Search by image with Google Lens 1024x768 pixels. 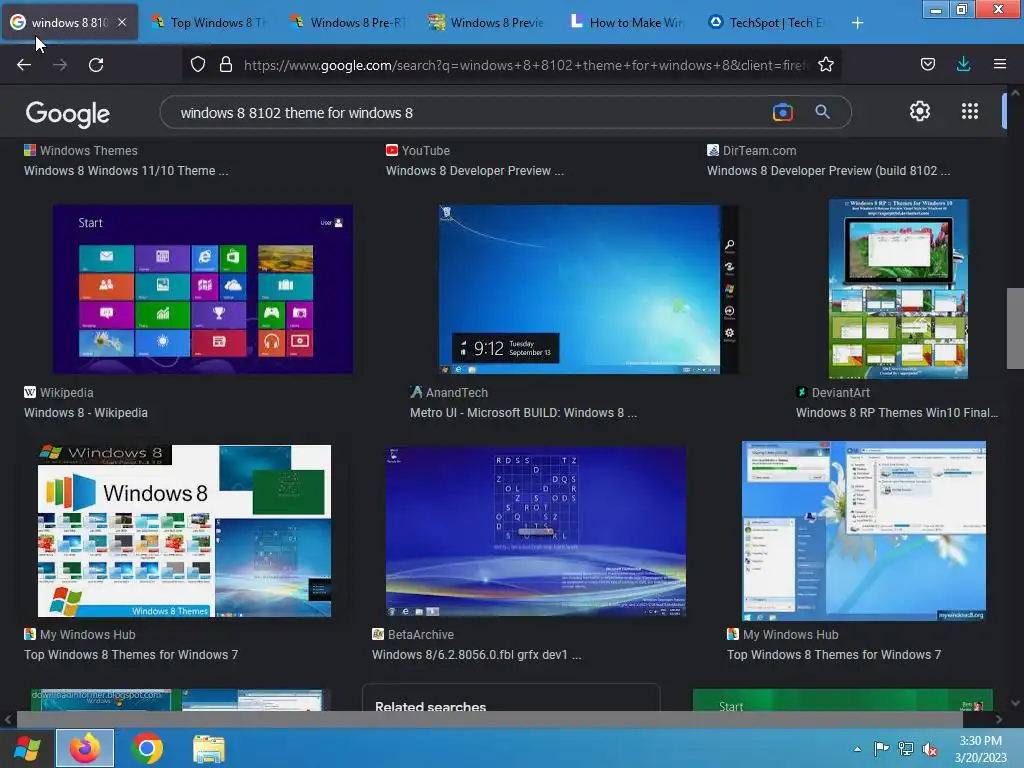(x=782, y=112)
